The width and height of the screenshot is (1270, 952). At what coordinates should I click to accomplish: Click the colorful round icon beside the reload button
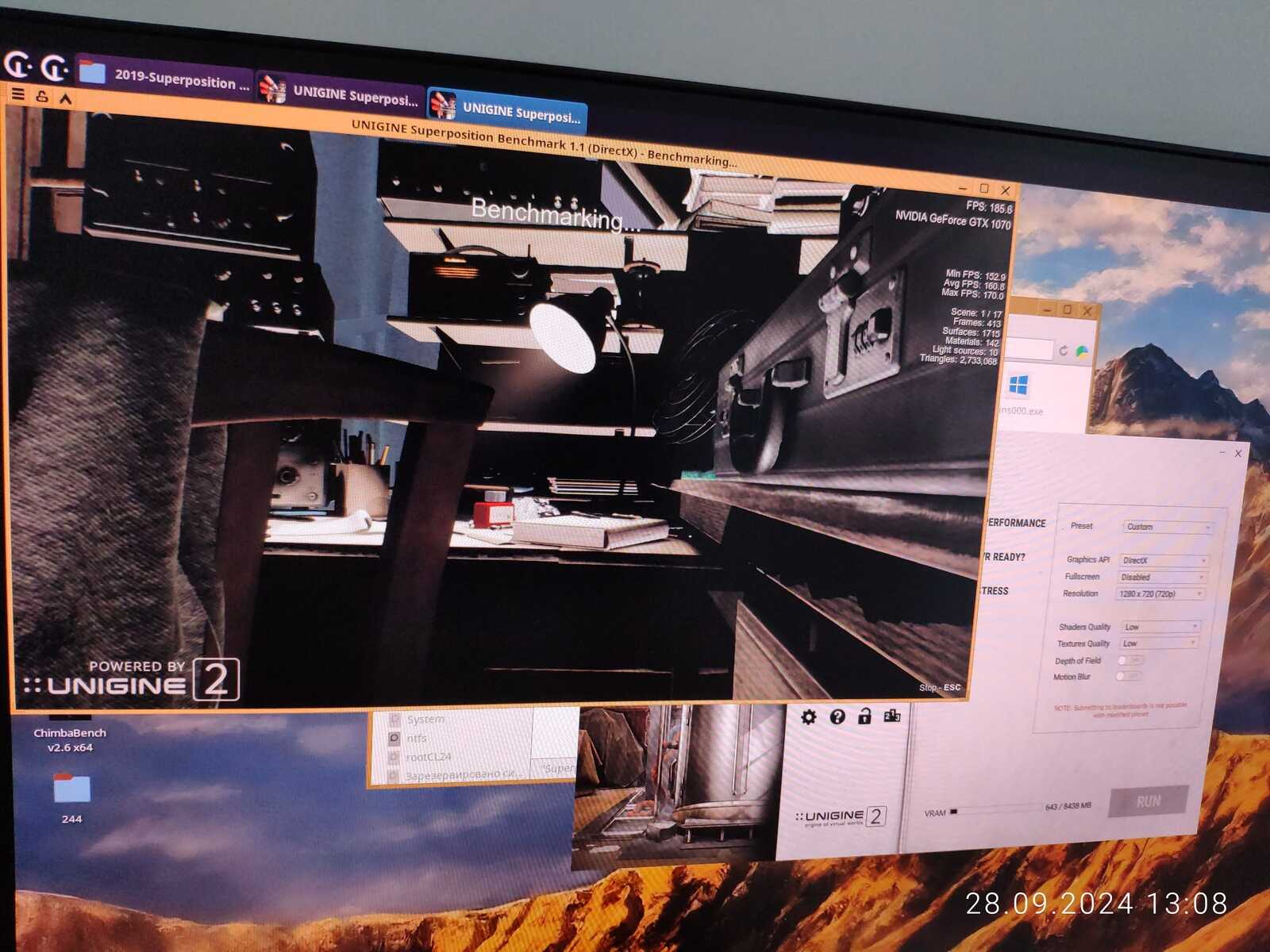point(1081,351)
